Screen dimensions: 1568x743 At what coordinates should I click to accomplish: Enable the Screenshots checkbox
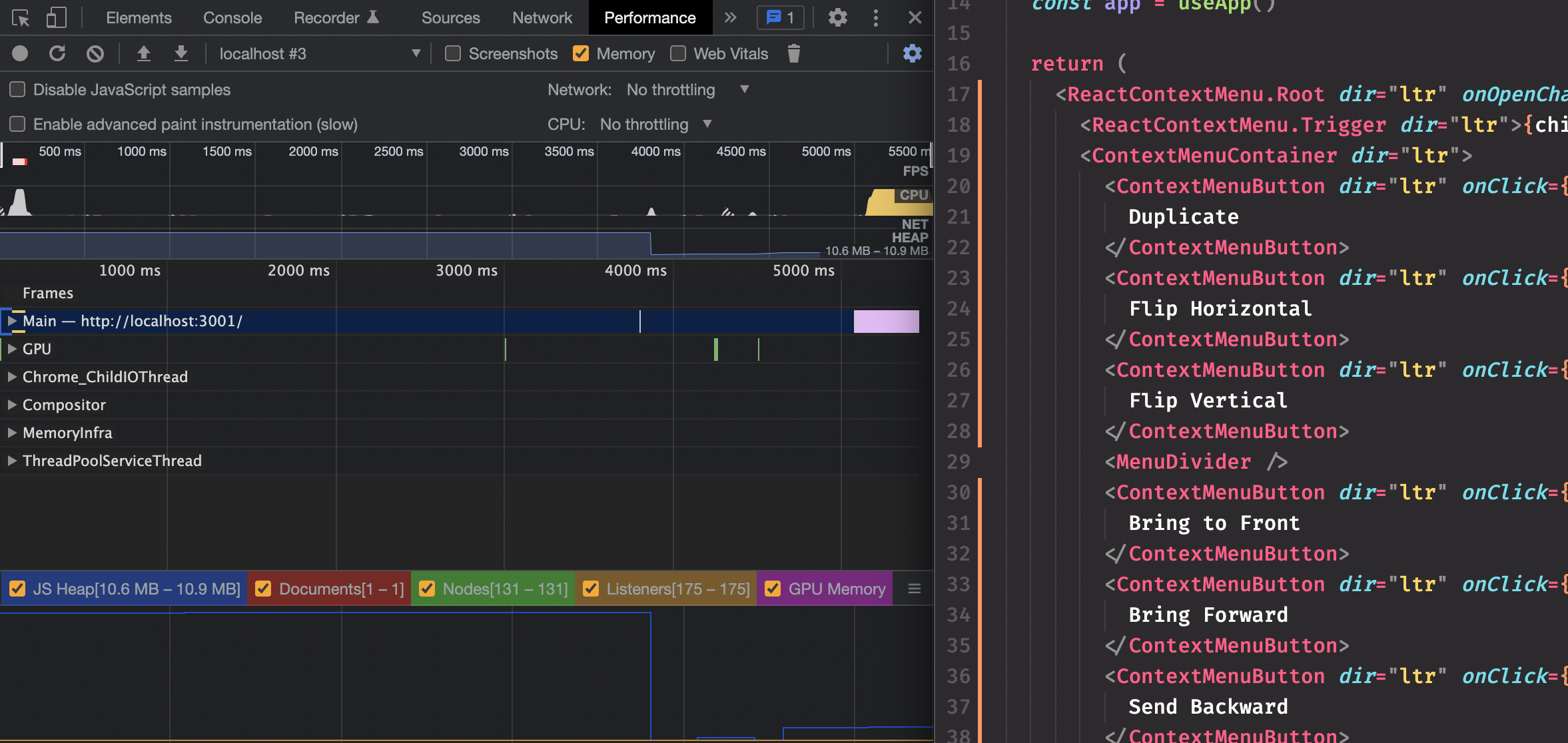coord(452,53)
